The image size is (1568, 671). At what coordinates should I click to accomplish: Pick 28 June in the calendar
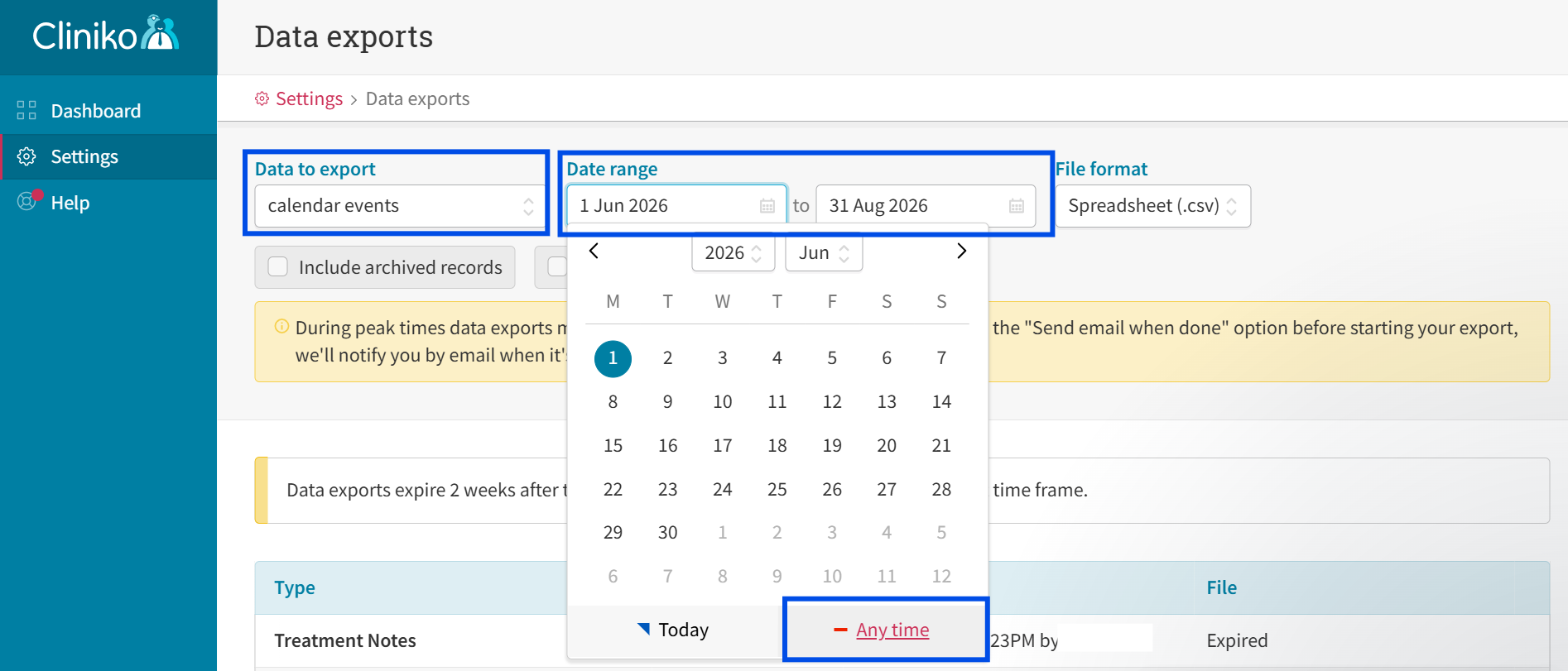point(941,489)
